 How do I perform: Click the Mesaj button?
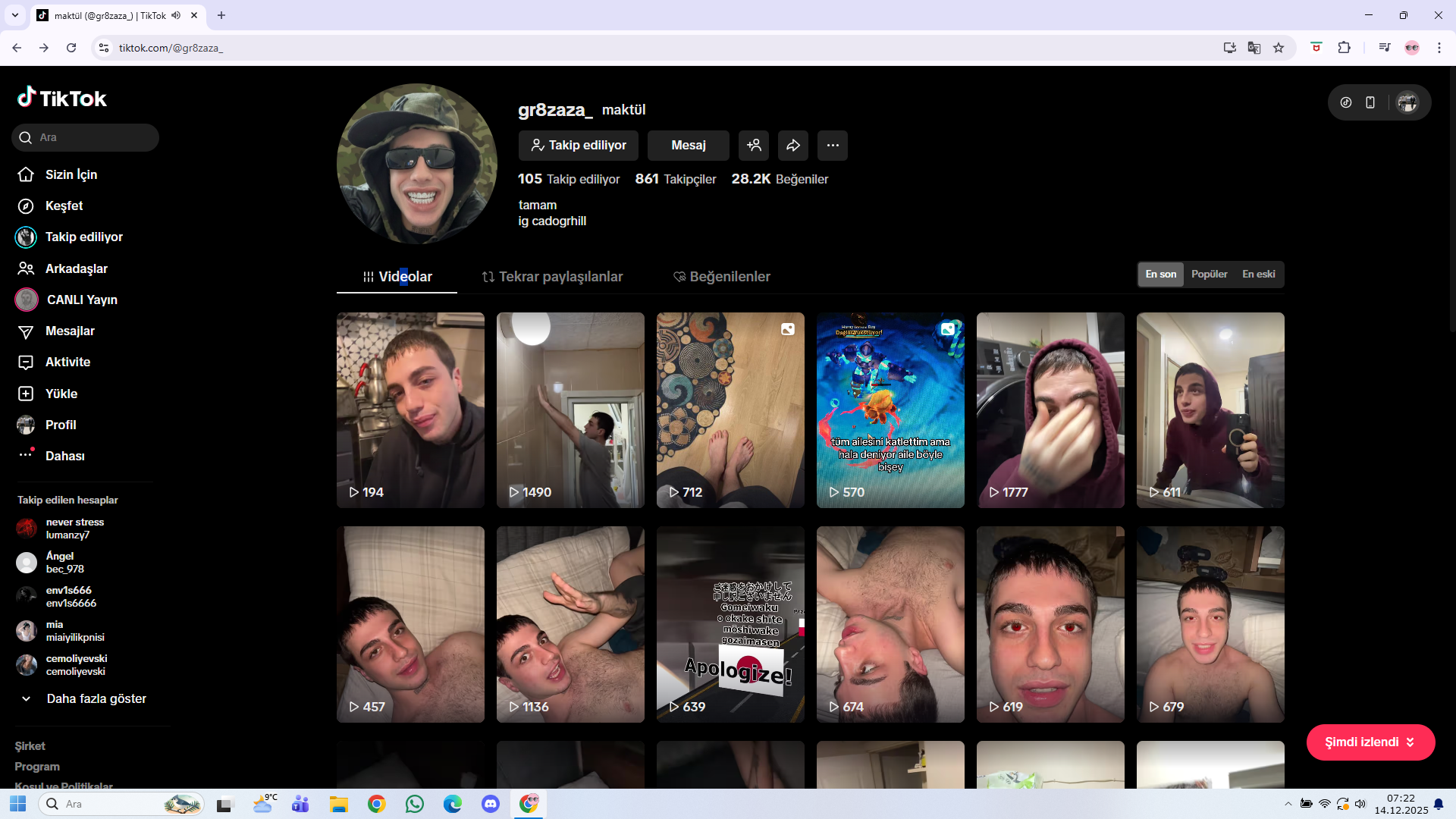pyautogui.click(x=688, y=146)
